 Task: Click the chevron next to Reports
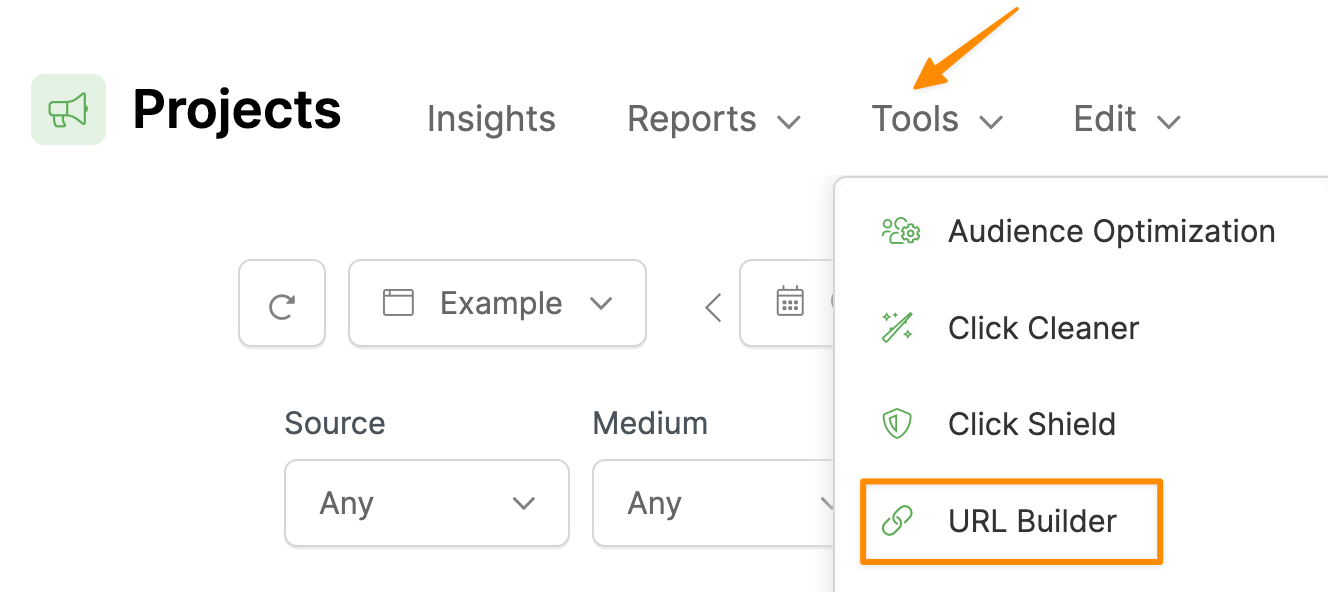(x=789, y=122)
